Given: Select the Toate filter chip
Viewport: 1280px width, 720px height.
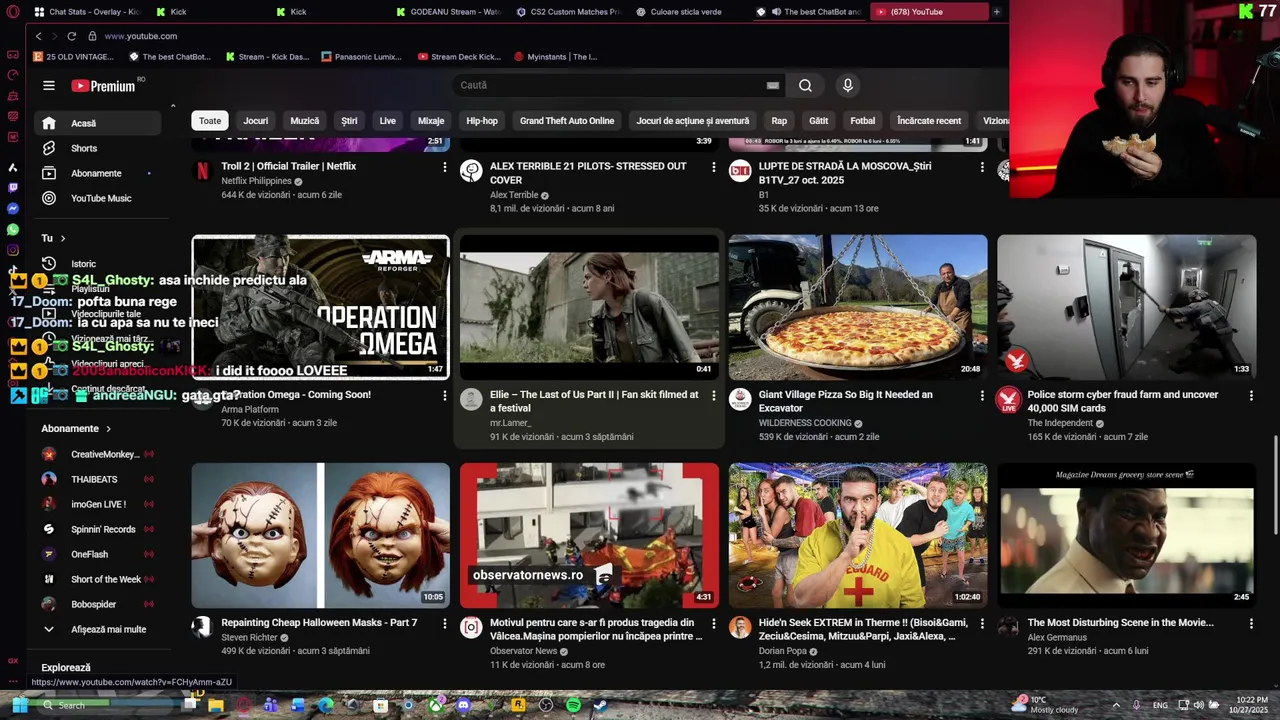Looking at the screenshot, I should click(x=210, y=121).
